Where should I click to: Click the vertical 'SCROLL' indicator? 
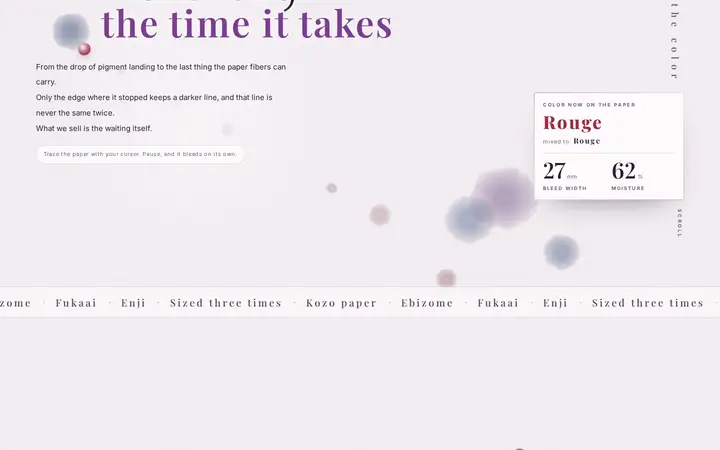[x=680, y=223]
